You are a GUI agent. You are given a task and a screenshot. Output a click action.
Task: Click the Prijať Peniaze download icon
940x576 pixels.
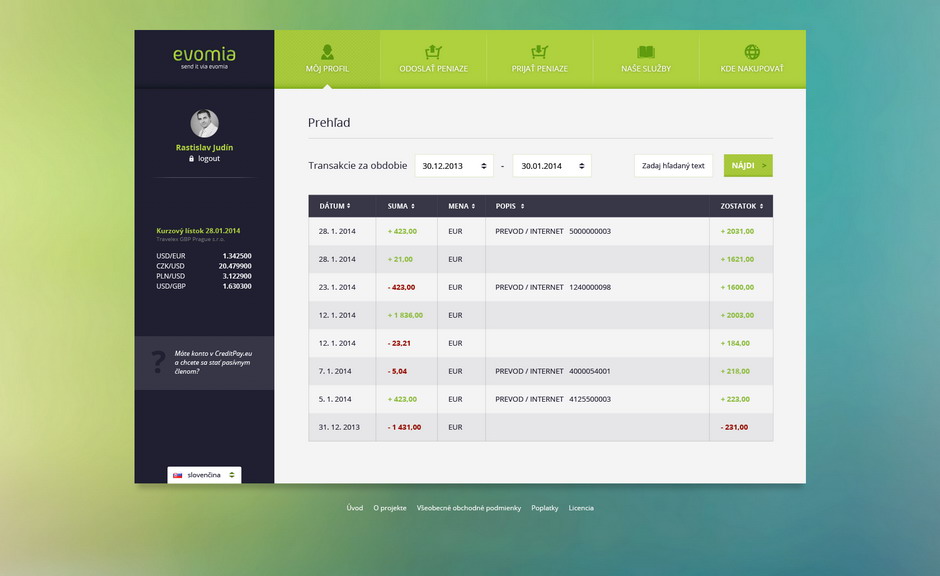click(x=540, y=52)
